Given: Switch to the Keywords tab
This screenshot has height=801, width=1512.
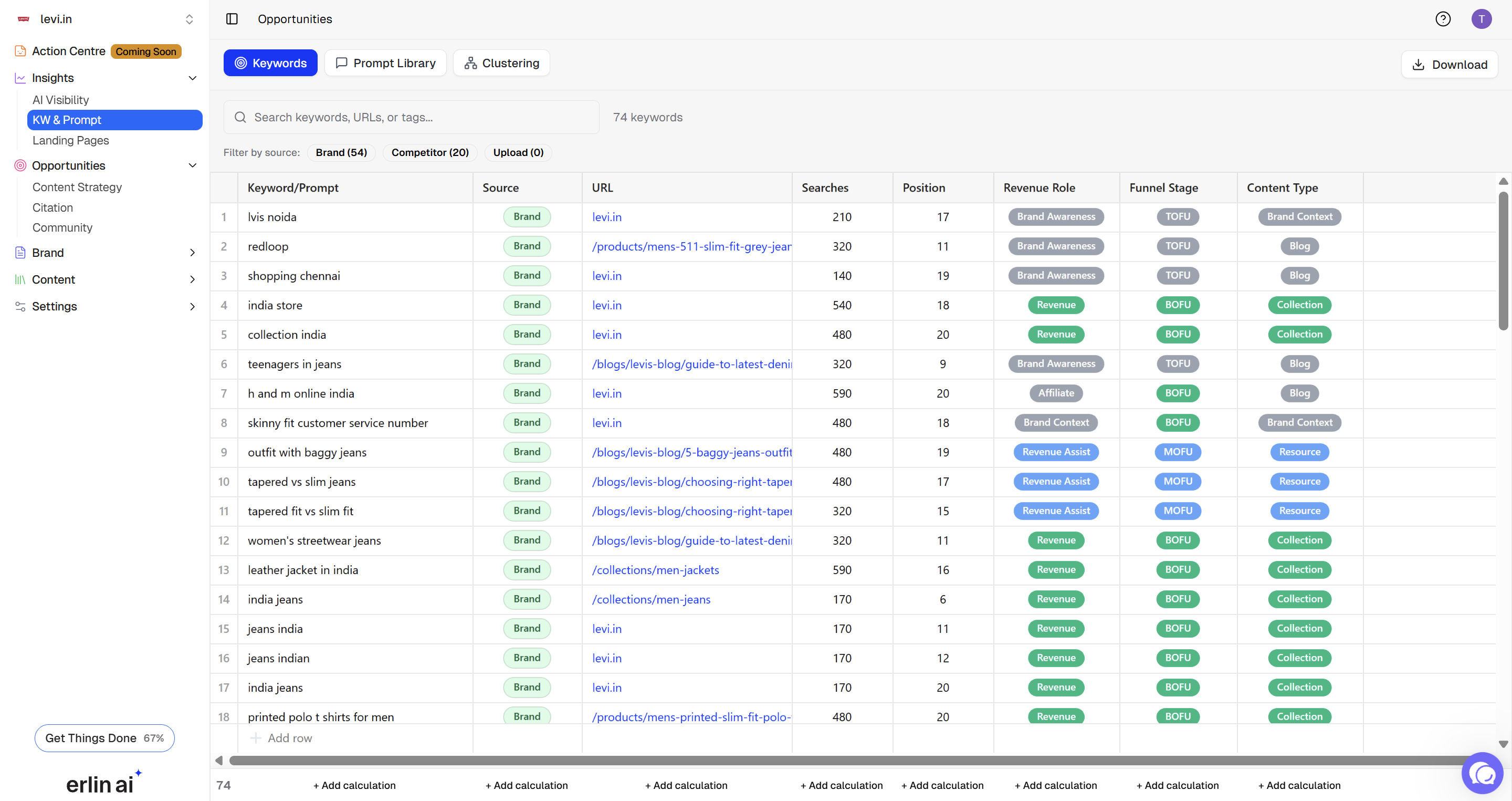Looking at the screenshot, I should 270,63.
